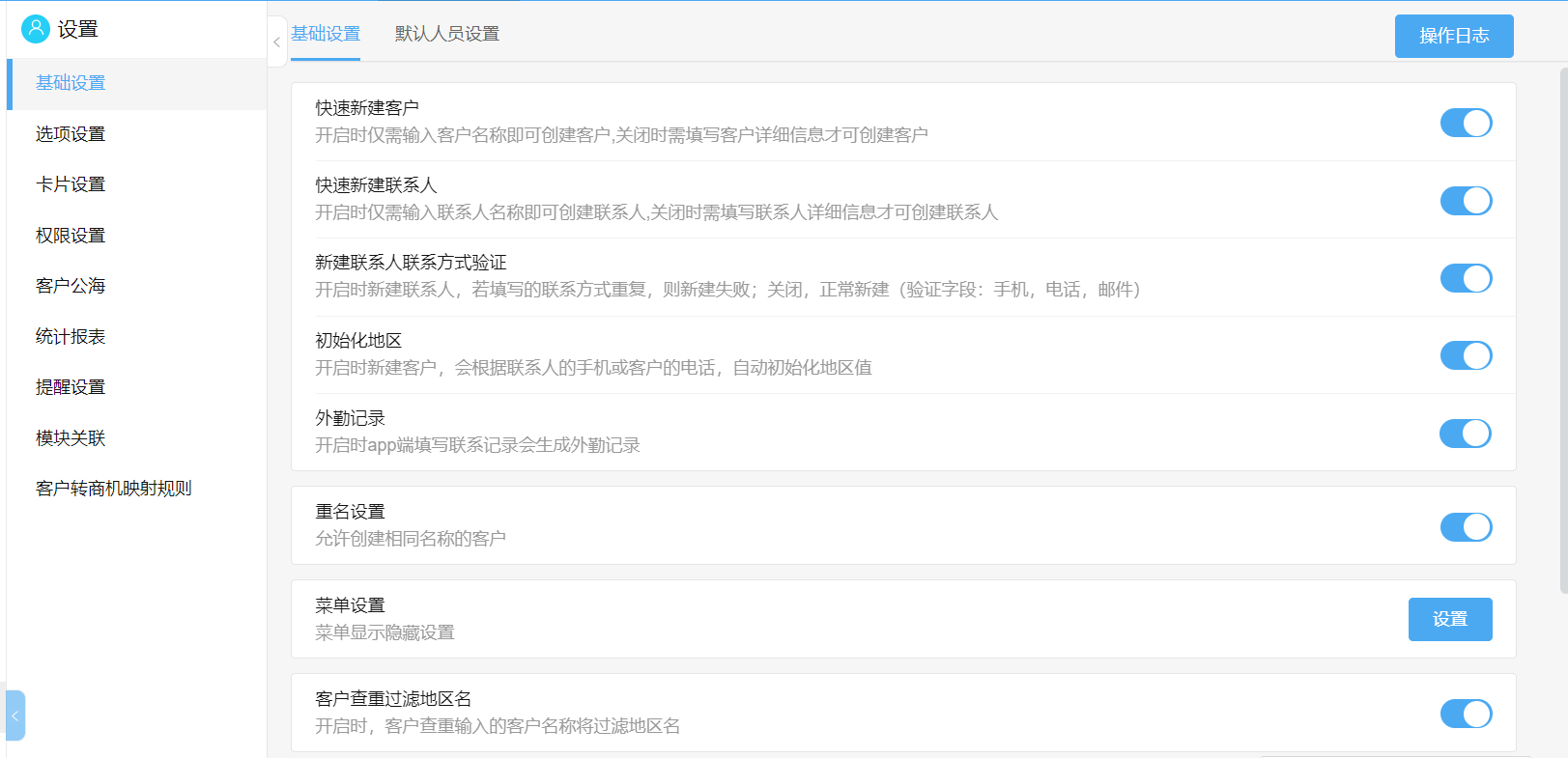The width and height of the screenshot is (1568, 758).
Task: Click the 操作日志 button
Action: click(1453, 36)
